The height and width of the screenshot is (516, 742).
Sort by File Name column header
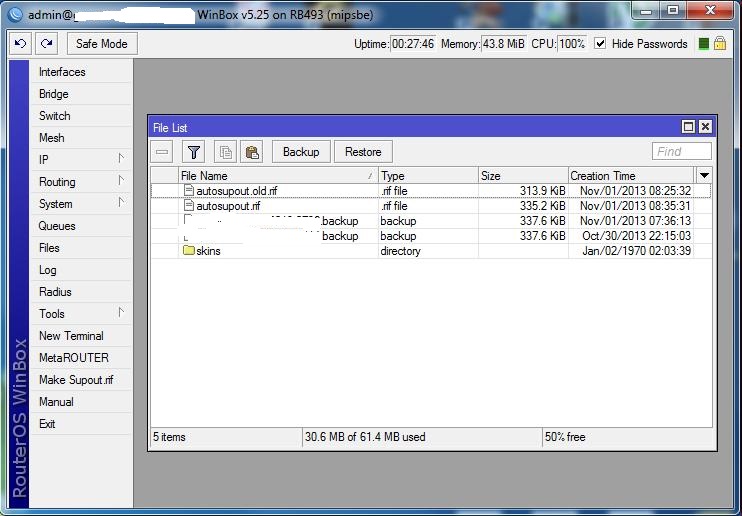[278, 176]
